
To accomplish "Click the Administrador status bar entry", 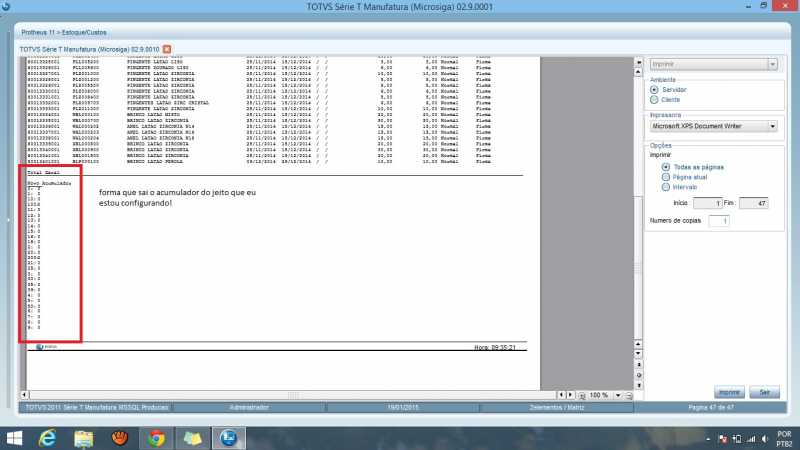I will tap(249, 408).
